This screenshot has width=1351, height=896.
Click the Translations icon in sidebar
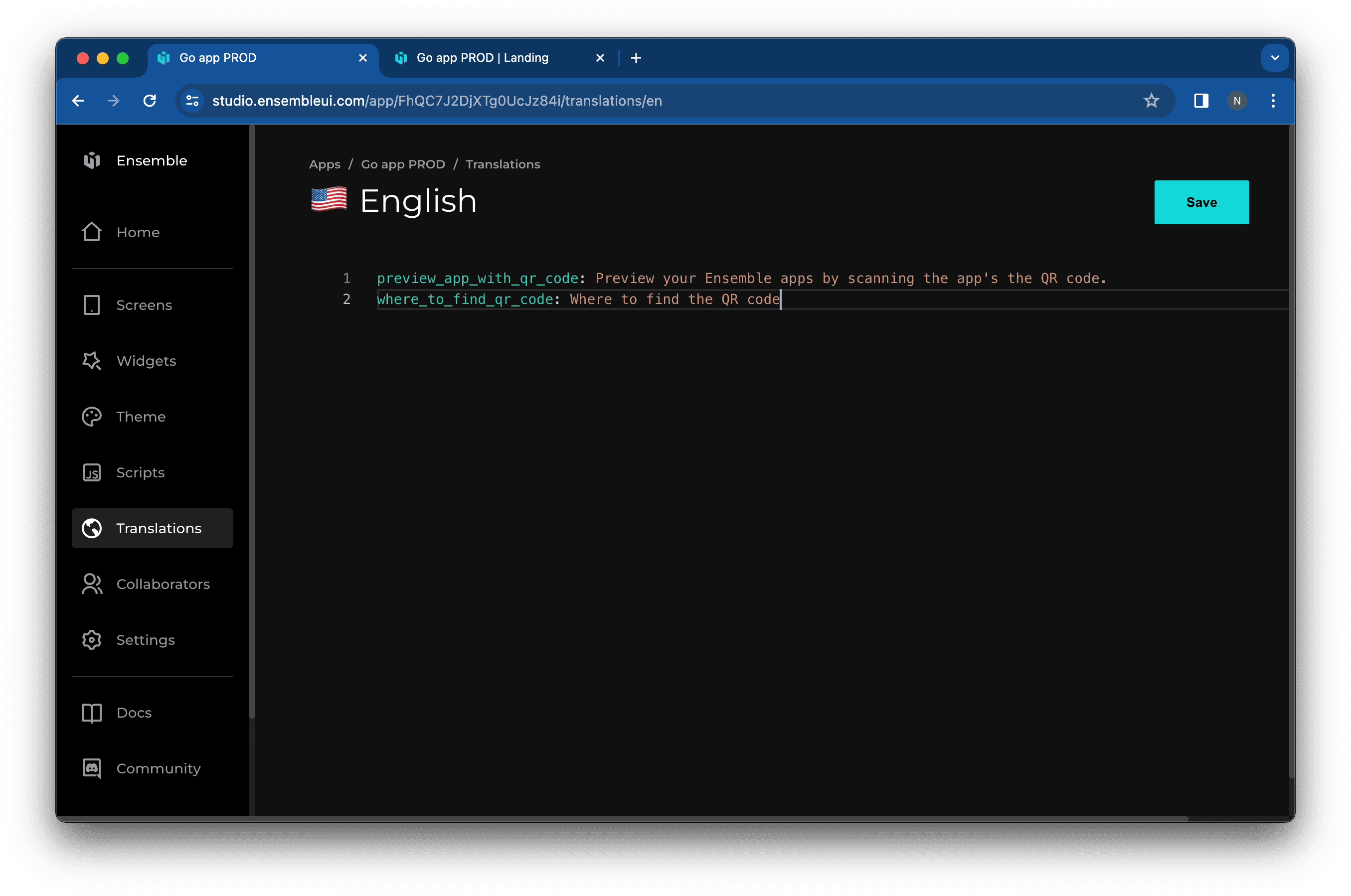pos(92,527)
